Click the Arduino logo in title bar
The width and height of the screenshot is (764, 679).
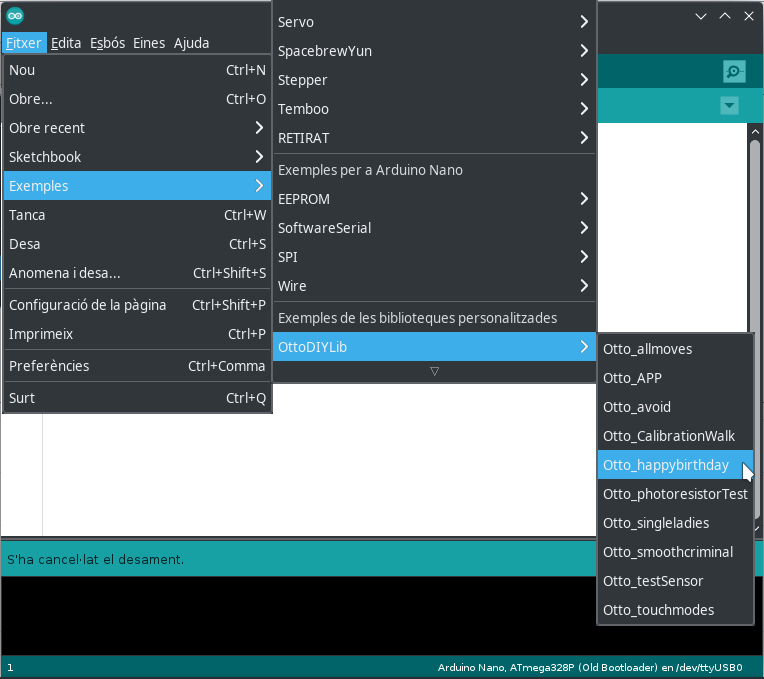15,16
